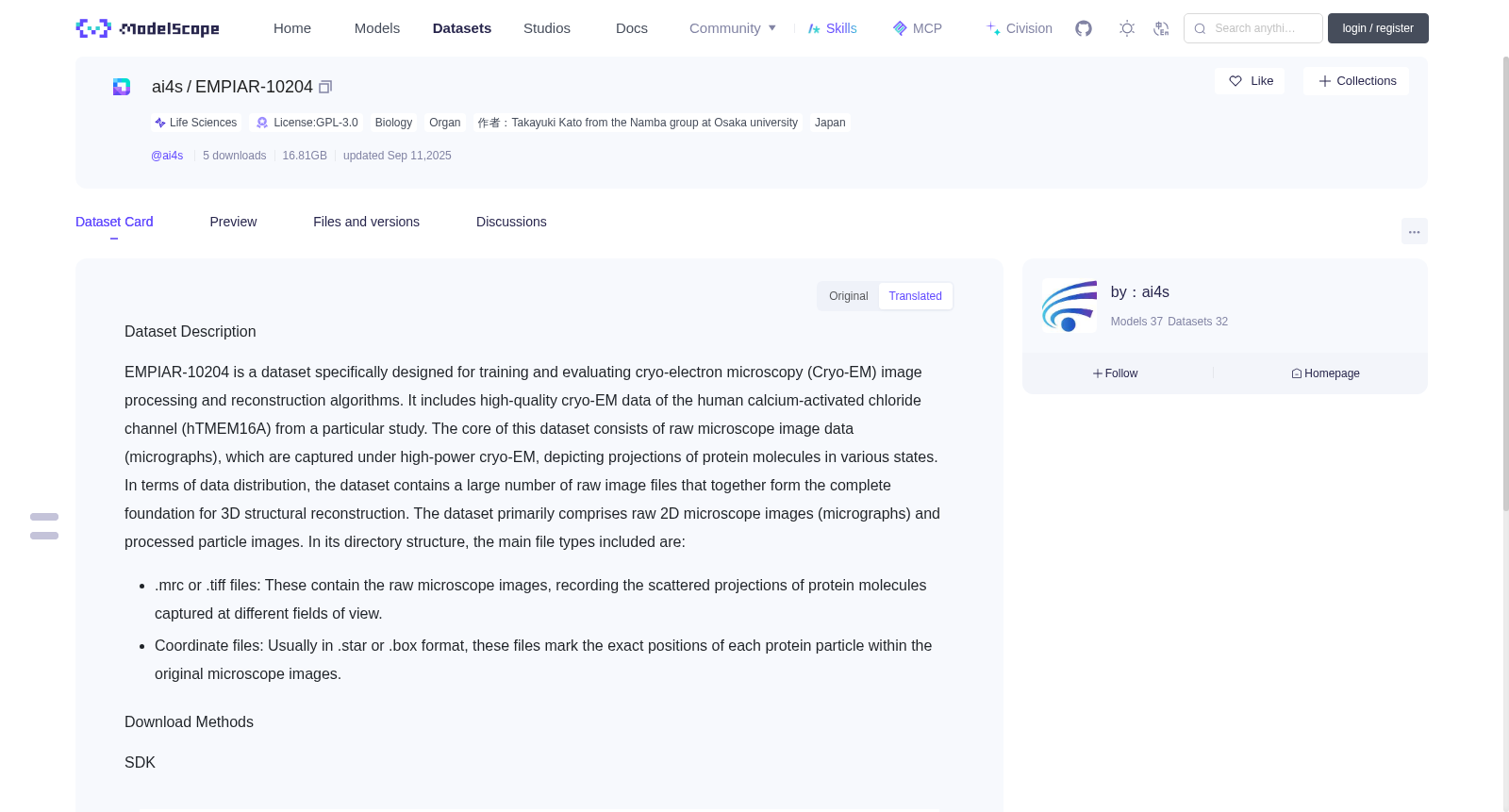Click the Skills sparkle icon

[x=814, y=28]
